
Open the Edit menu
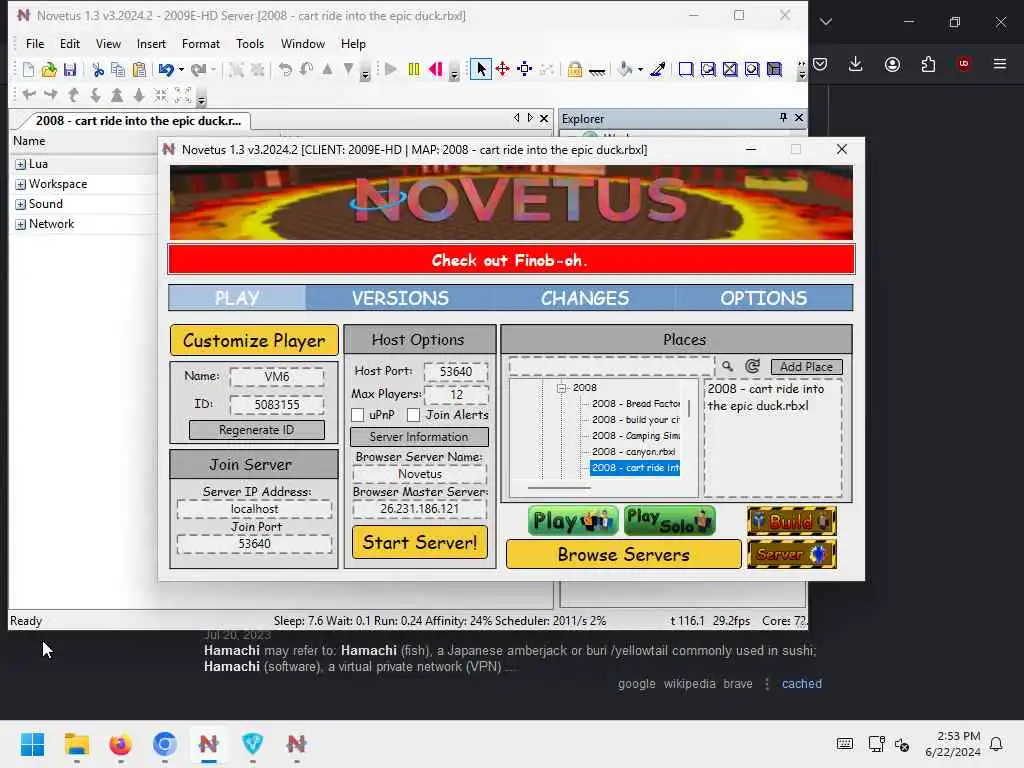[69, 44]
